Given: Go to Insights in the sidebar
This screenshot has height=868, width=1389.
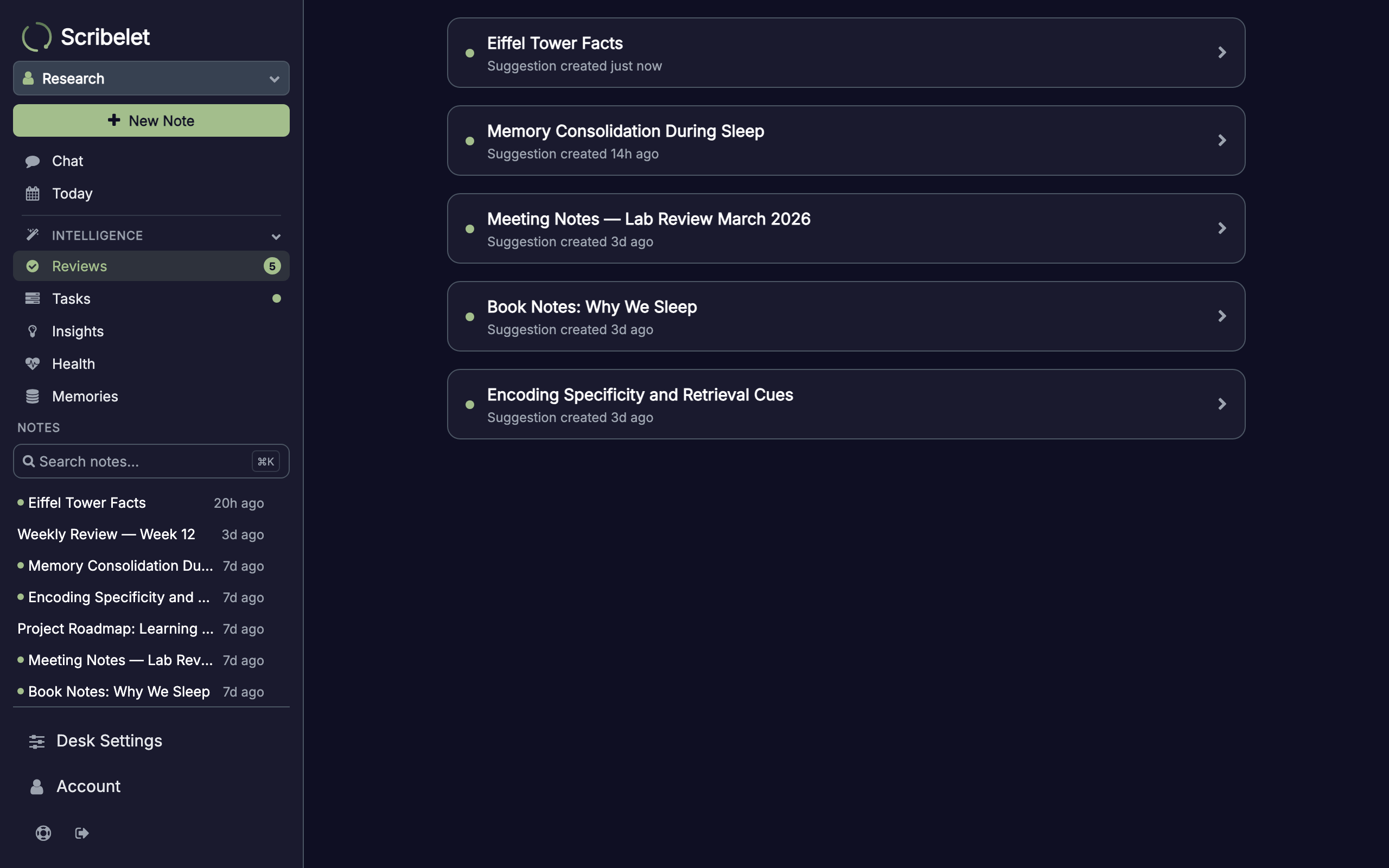Looking at the screenshot, I should click(x=151, y=331).
